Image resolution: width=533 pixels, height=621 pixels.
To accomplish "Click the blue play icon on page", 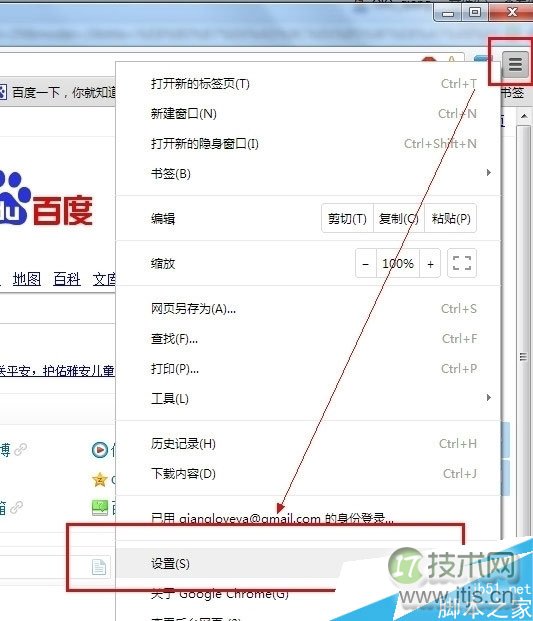I will tap(100, 450).
